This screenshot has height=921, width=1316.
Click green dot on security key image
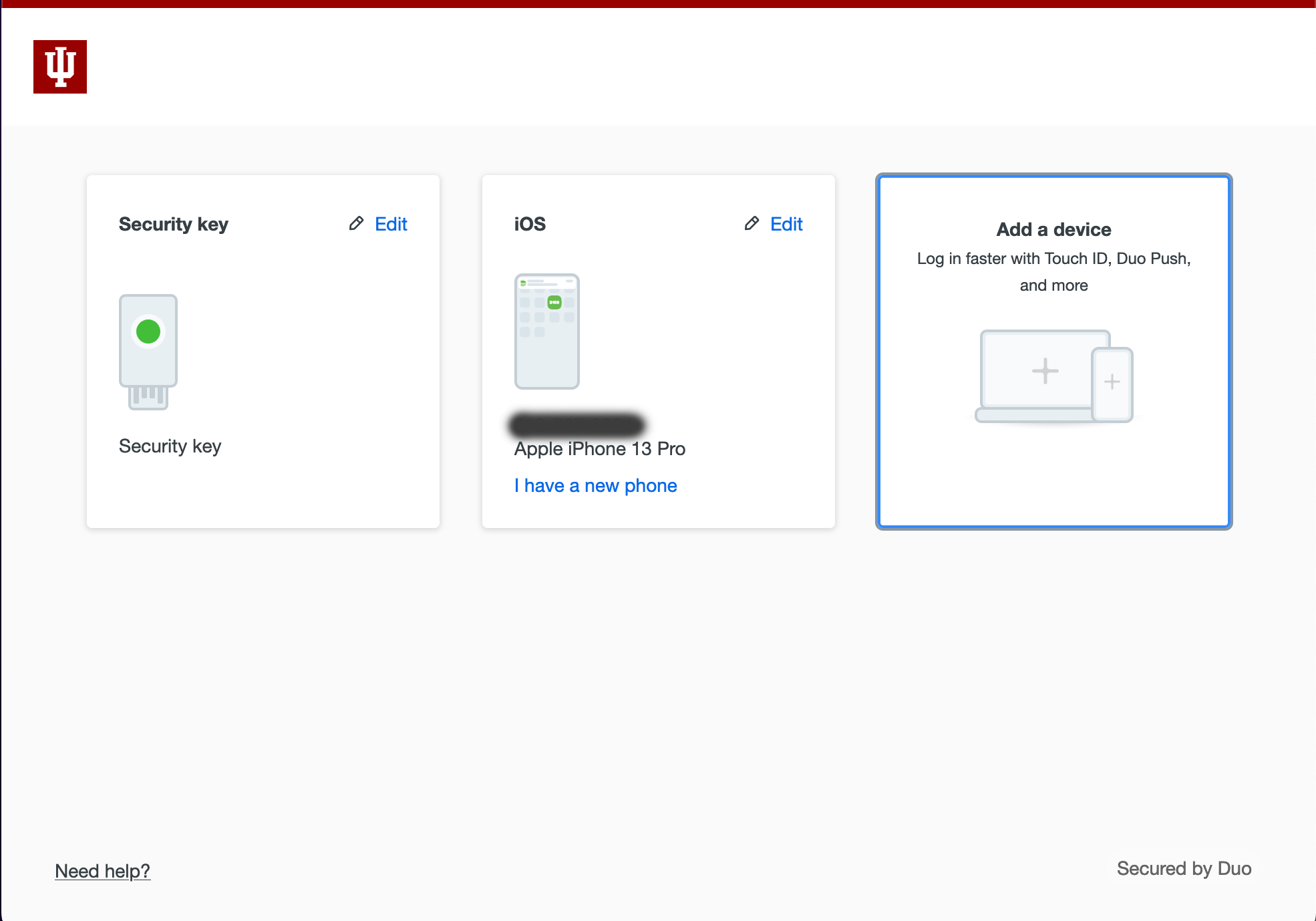pos(148,331)
